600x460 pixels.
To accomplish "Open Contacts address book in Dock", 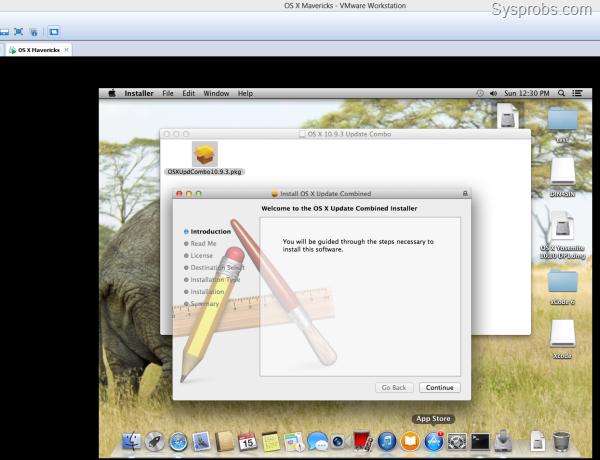I will point(225,442).
